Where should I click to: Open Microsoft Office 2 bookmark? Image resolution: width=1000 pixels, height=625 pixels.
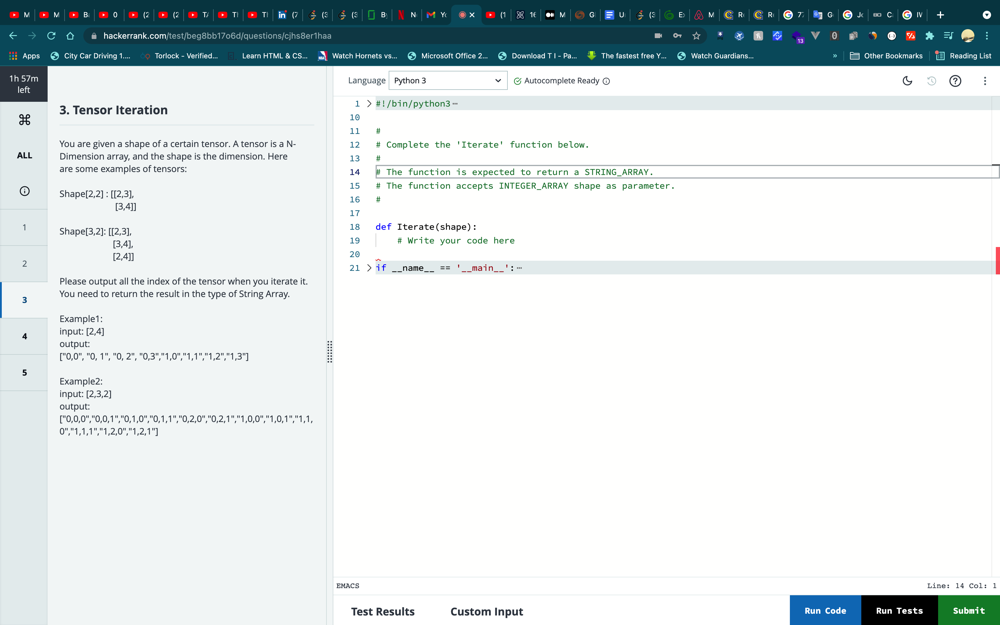[x=448, y=55]
